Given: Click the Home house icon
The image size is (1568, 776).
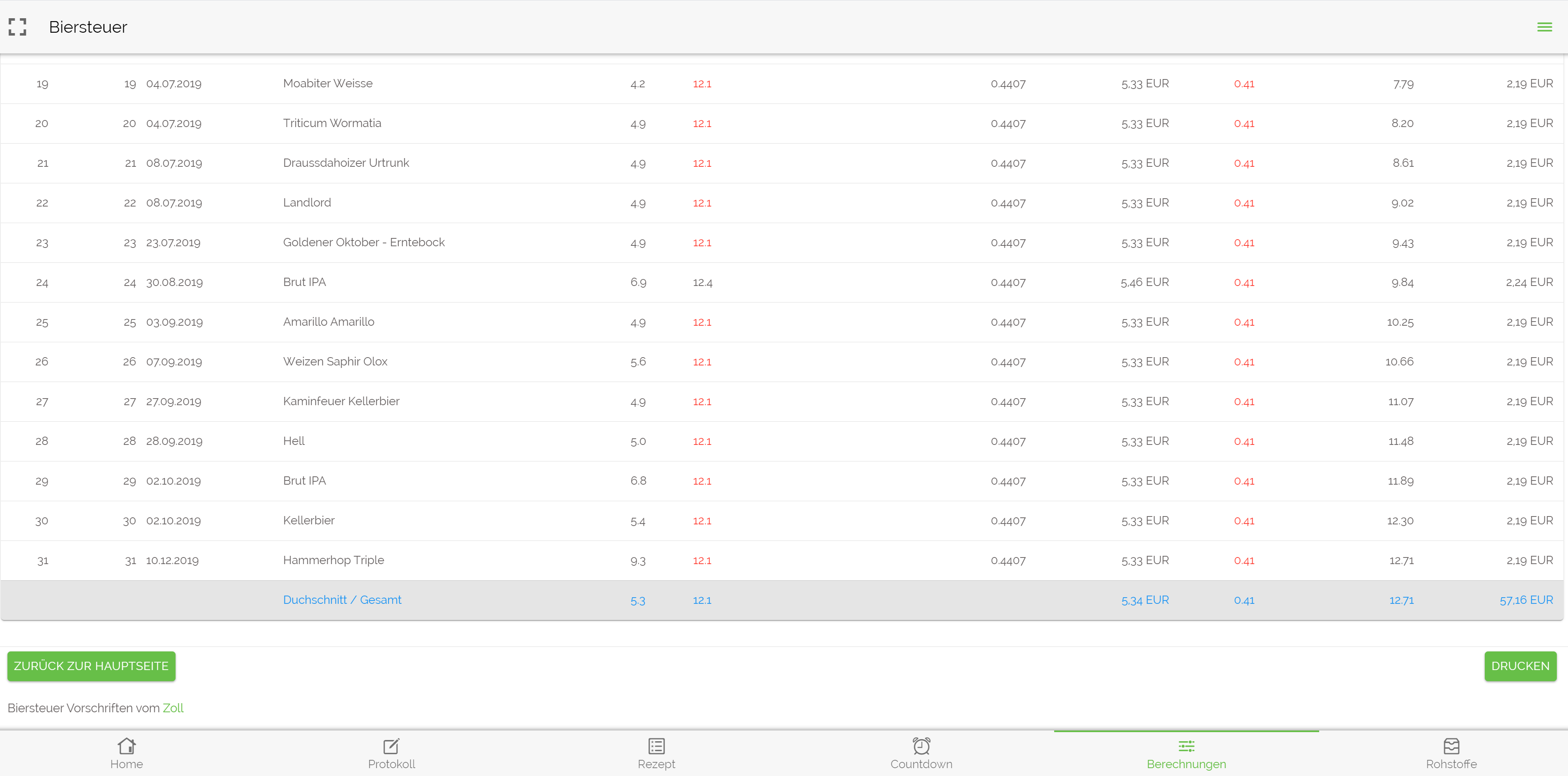Looking at the screenshot, I should click(x=127, y=745).
